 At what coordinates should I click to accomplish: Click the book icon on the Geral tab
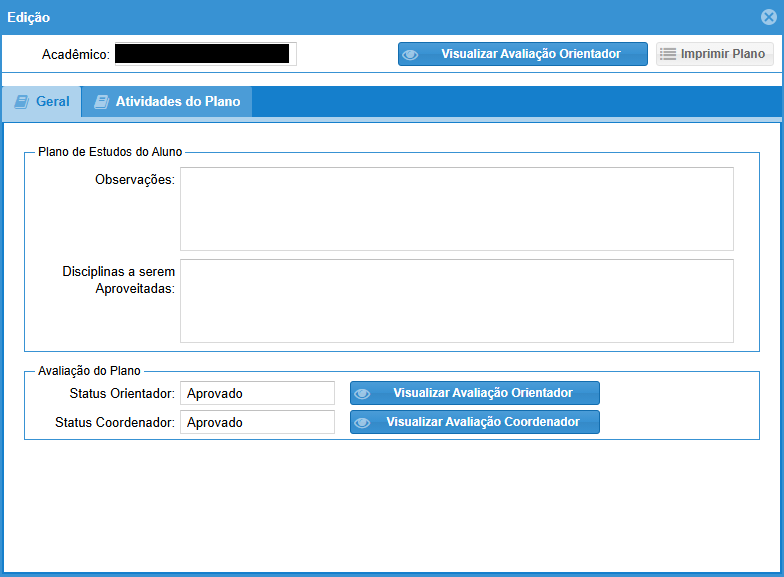21,102
